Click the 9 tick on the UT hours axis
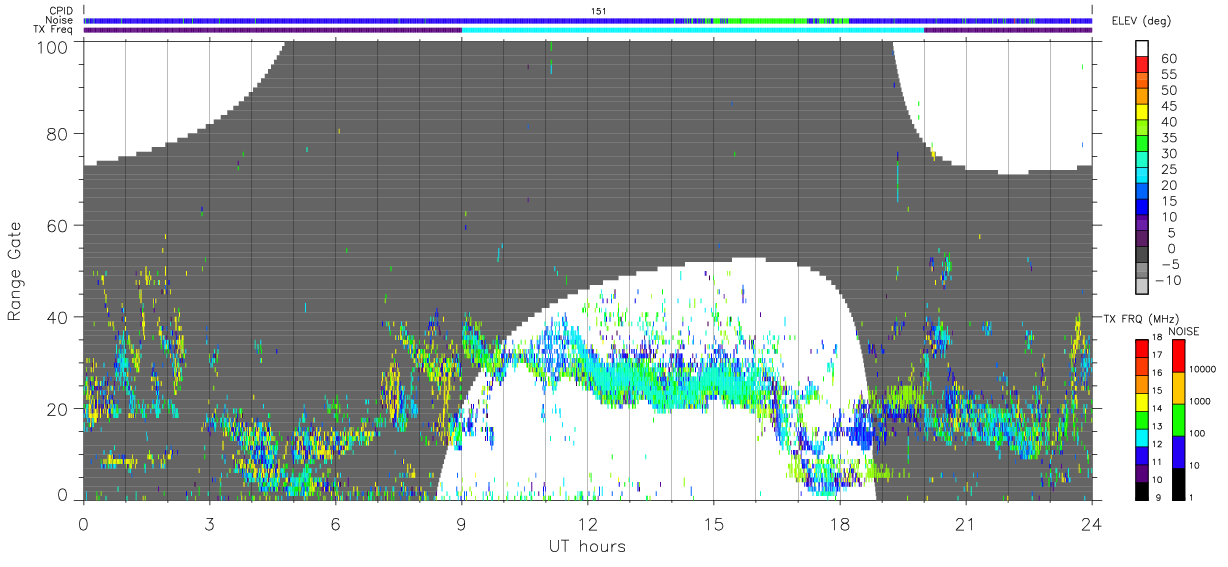The height and width of the screenshot is (567, 1228). pyautogui.click(x=461, y=523)
